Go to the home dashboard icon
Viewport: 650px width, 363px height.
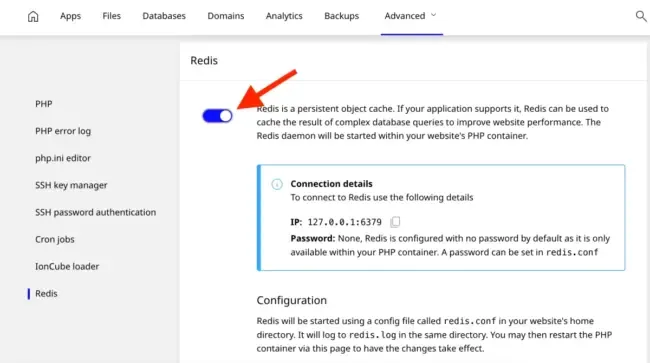(x=33, y=16)
